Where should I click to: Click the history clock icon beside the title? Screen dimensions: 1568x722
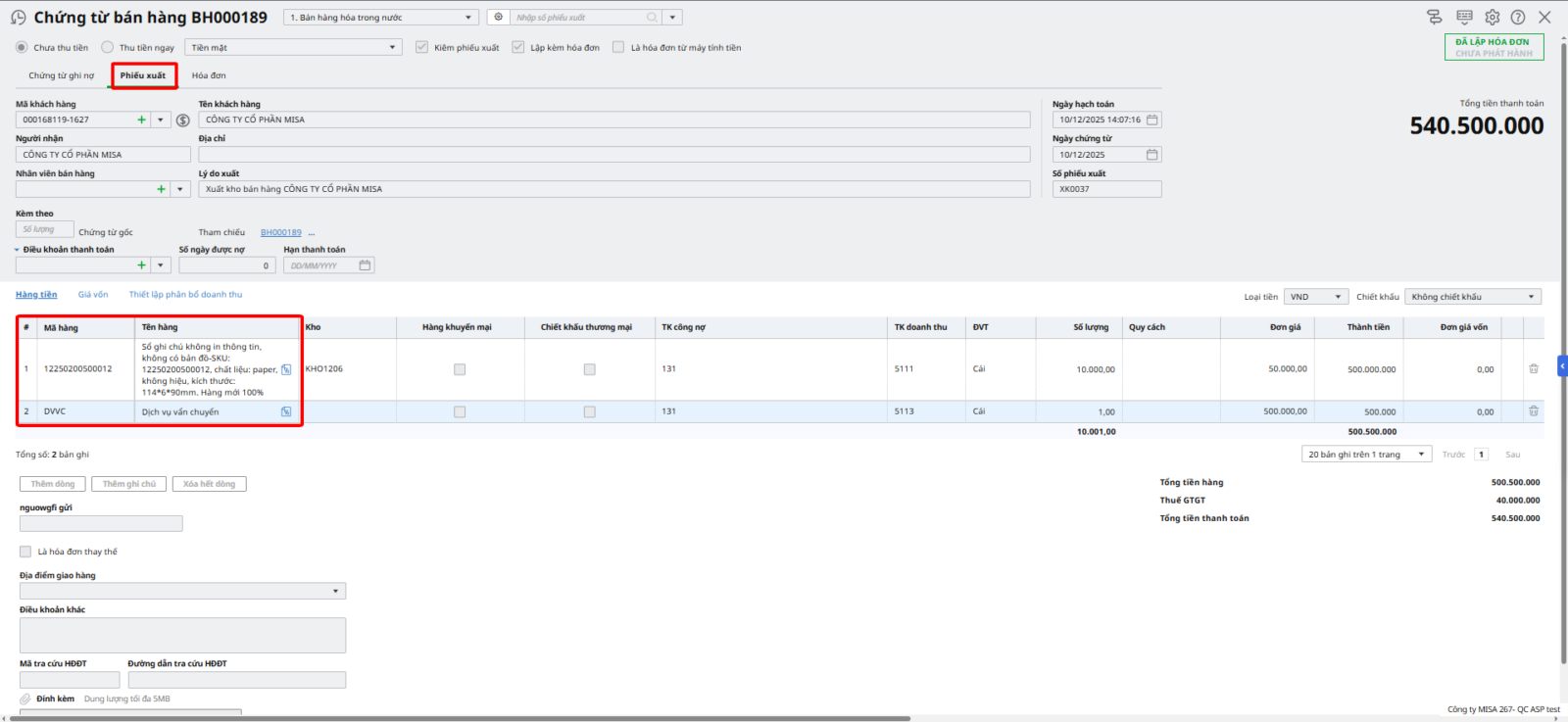click(18, 18)
